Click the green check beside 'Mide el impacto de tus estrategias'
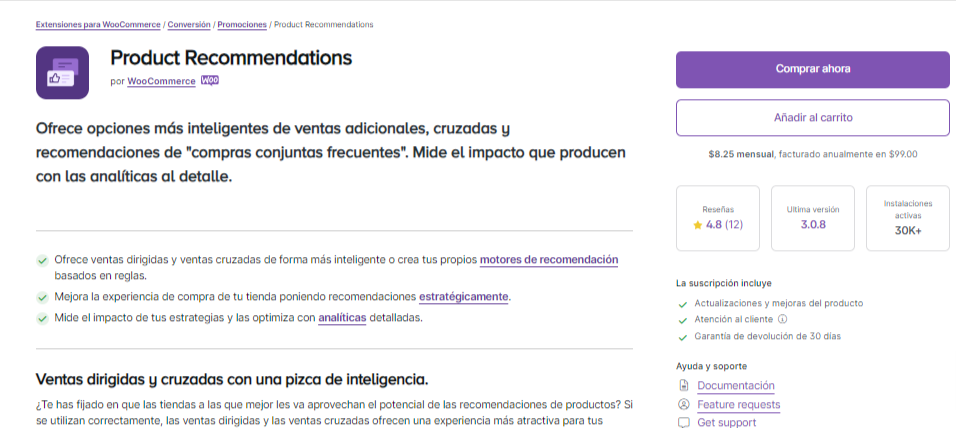This screenshot has width=956, height=428. 42,318
